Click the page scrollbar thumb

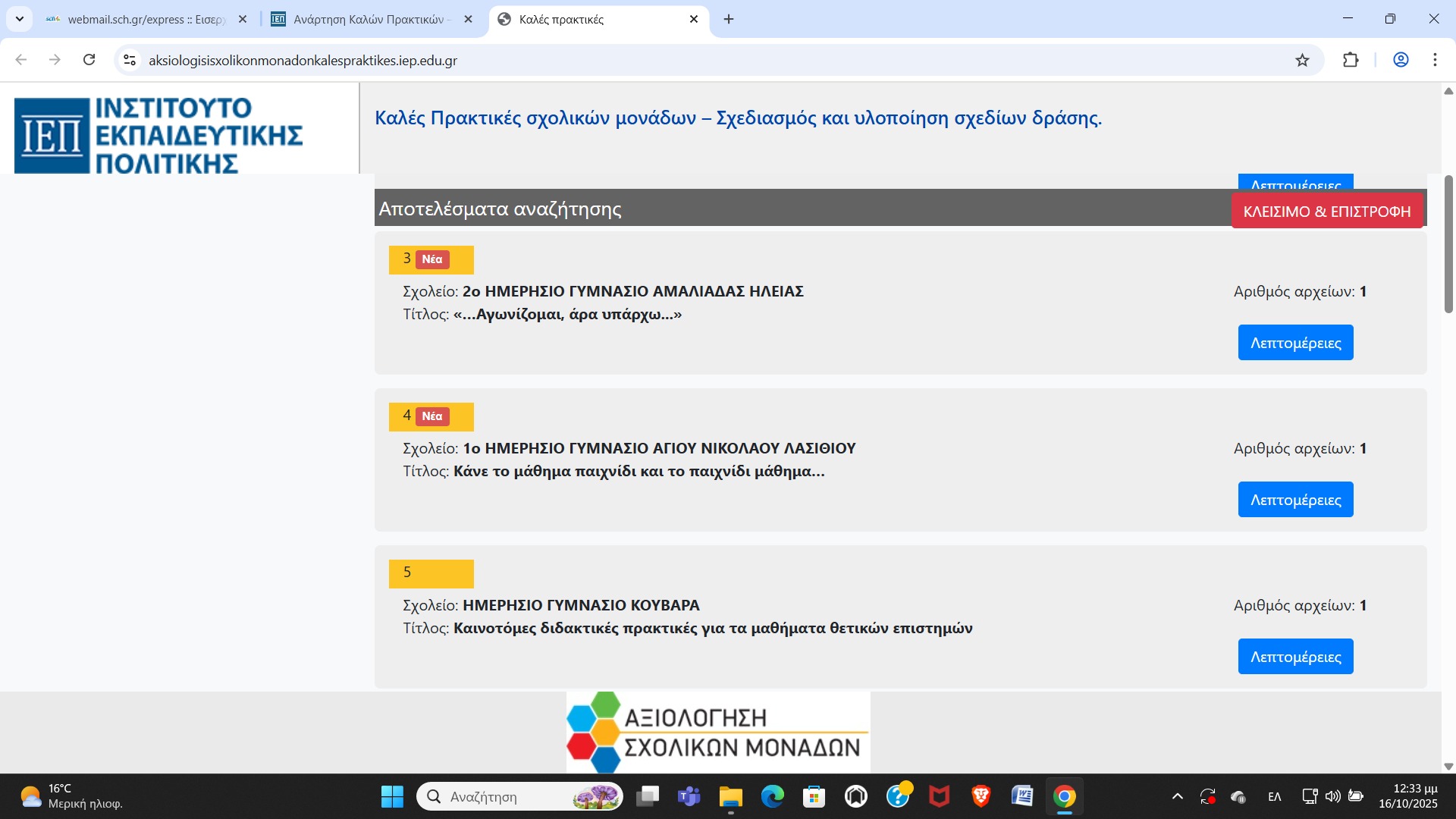point(1448,243)
